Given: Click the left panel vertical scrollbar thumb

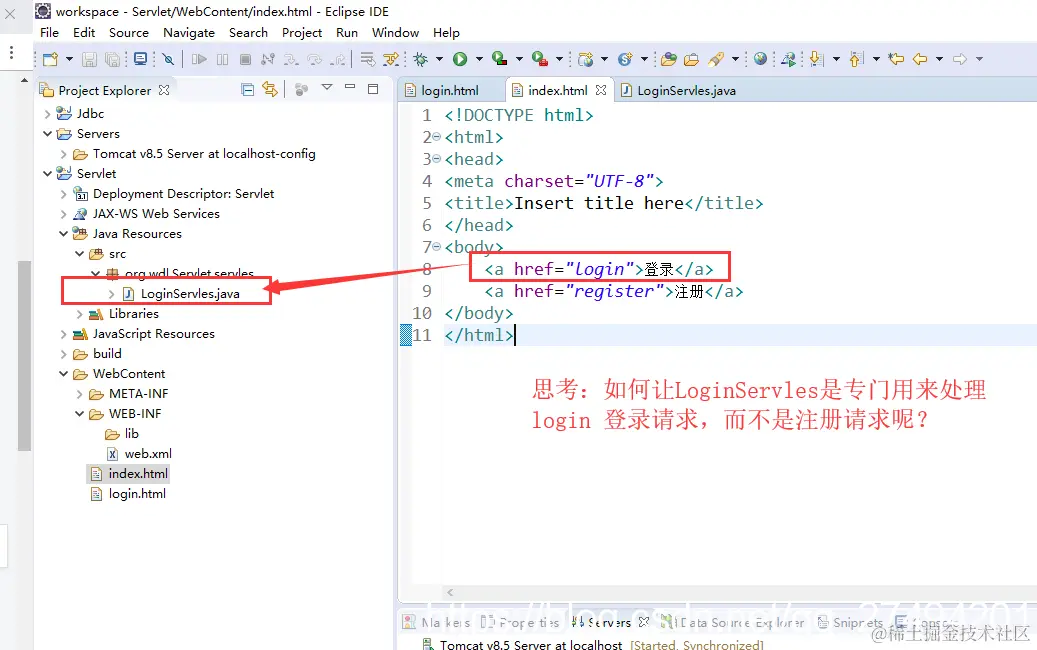Looking at the screenshot, I should coord(24,355).
